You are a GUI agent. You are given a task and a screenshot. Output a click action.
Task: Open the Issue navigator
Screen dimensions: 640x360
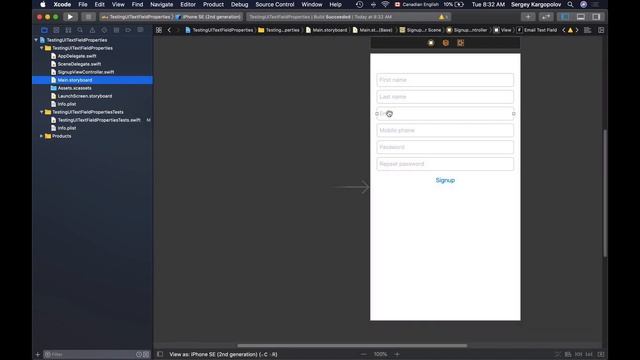(x=92, y=30)
